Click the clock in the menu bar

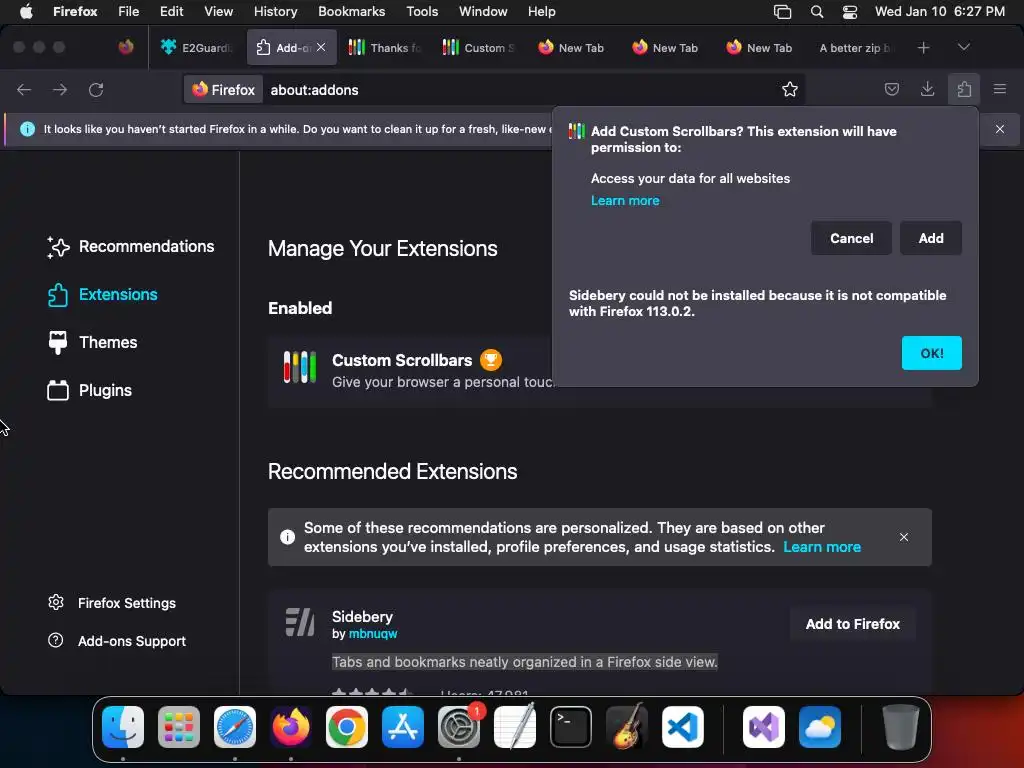point(940,11)
